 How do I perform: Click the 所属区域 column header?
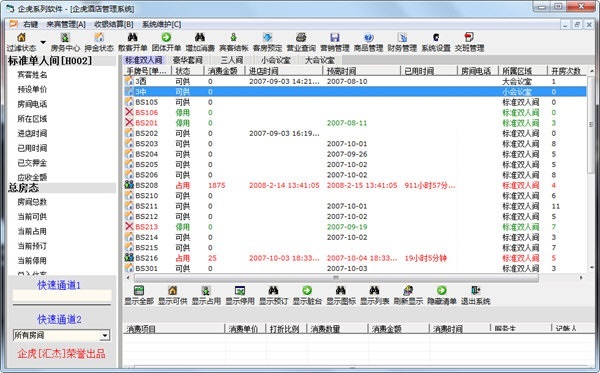coord(522,71)
